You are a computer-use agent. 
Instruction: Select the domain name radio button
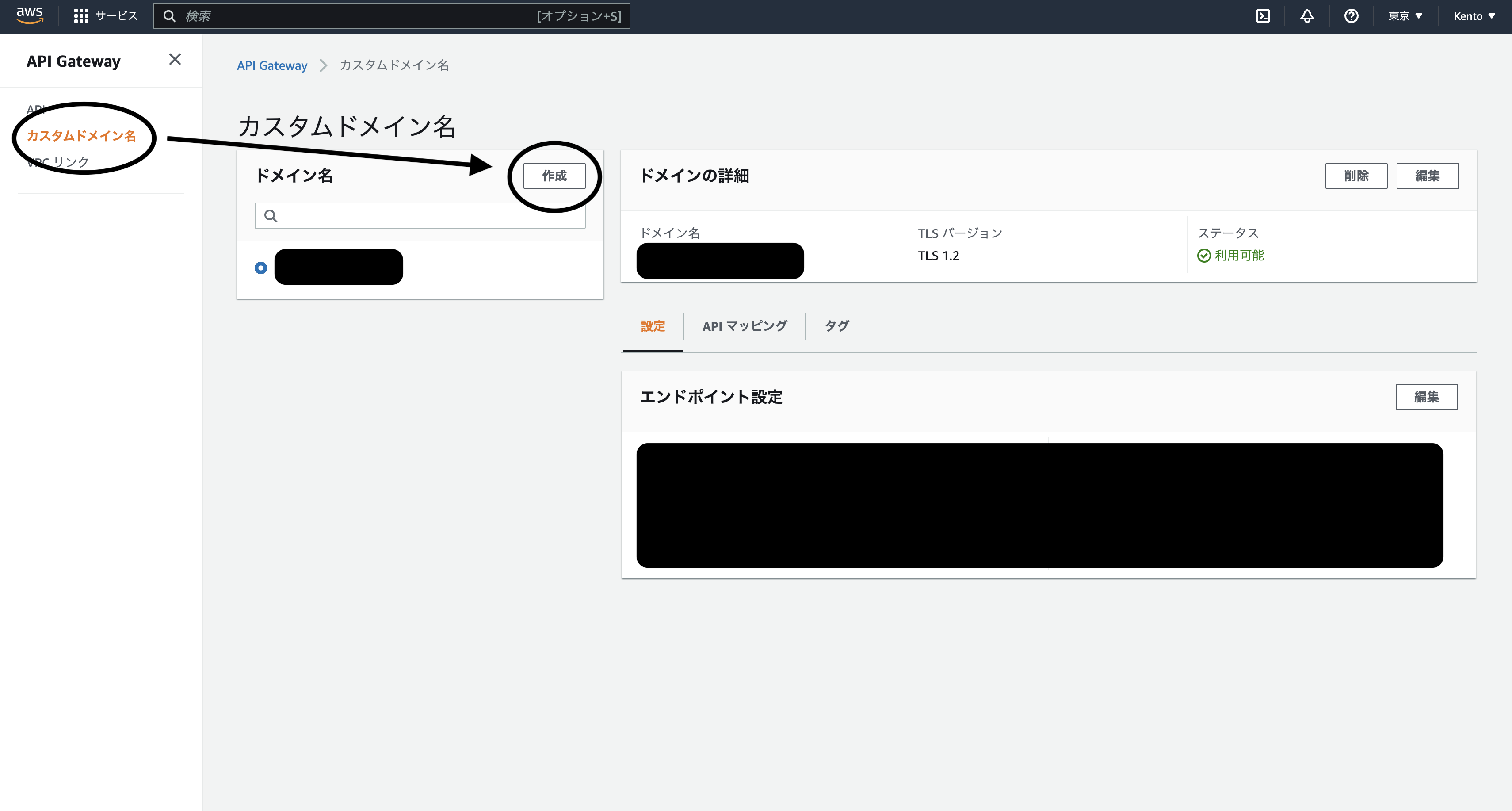tap(260, 267)
